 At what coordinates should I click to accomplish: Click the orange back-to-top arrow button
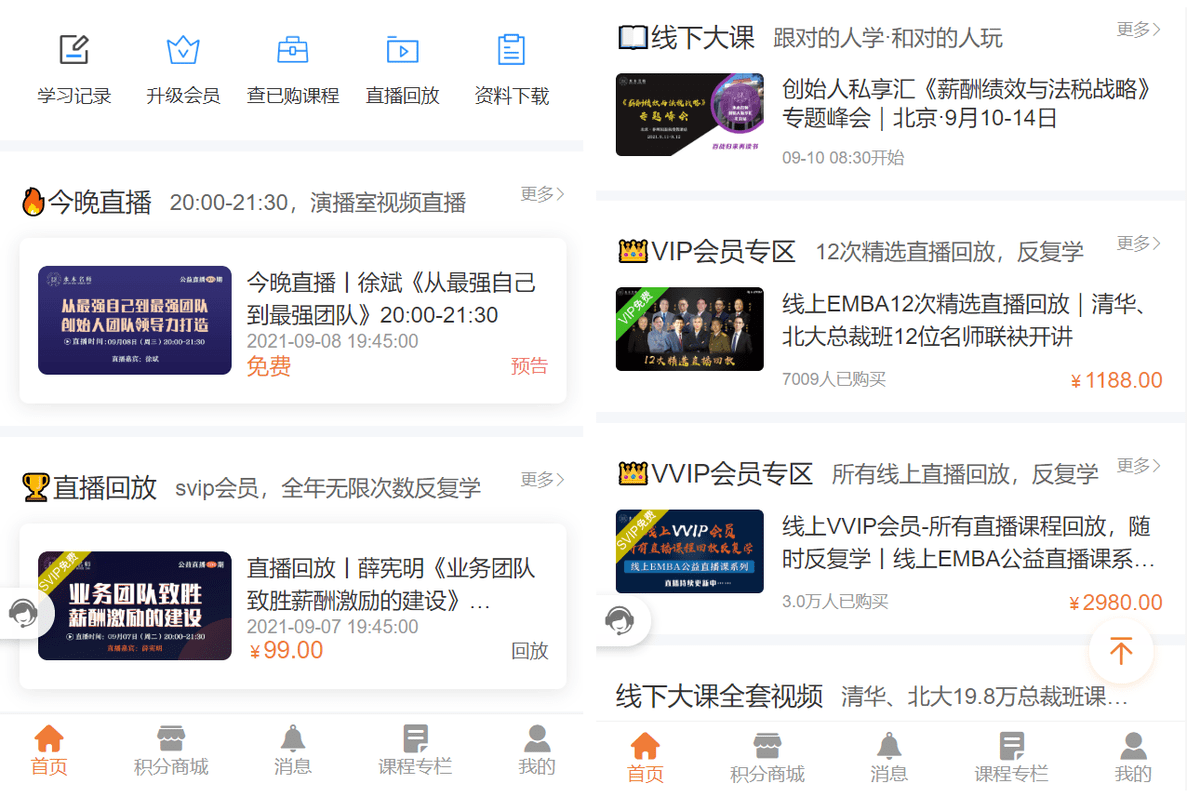click(x=1120, y=652)
